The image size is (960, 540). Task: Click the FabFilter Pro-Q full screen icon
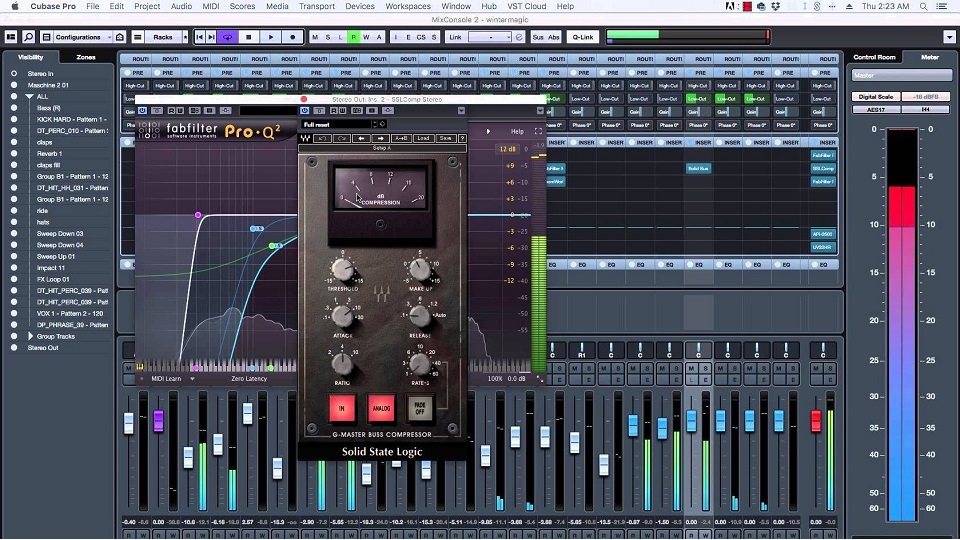tap(538, 131)
